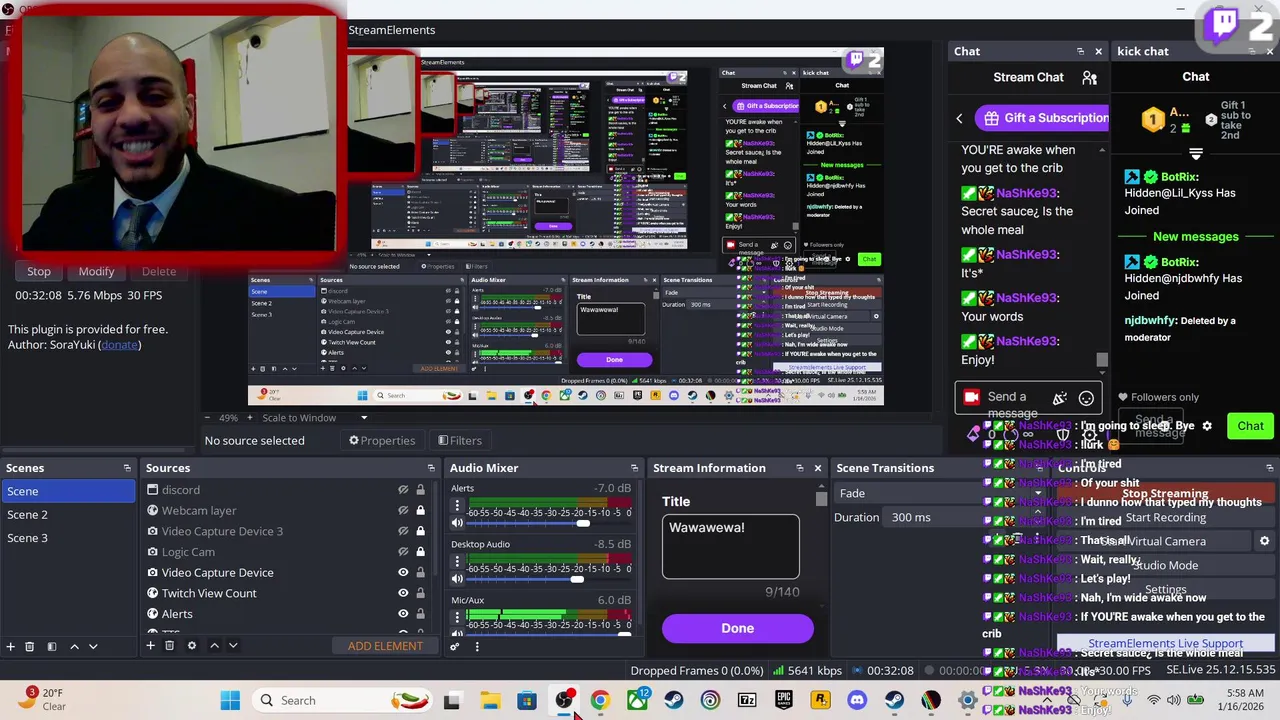Image resolution: width=1280 pixels, height=720 pixels.
Task: Show the discord source via eye icon
Action: pyautogui.click(x=403, y=490)
